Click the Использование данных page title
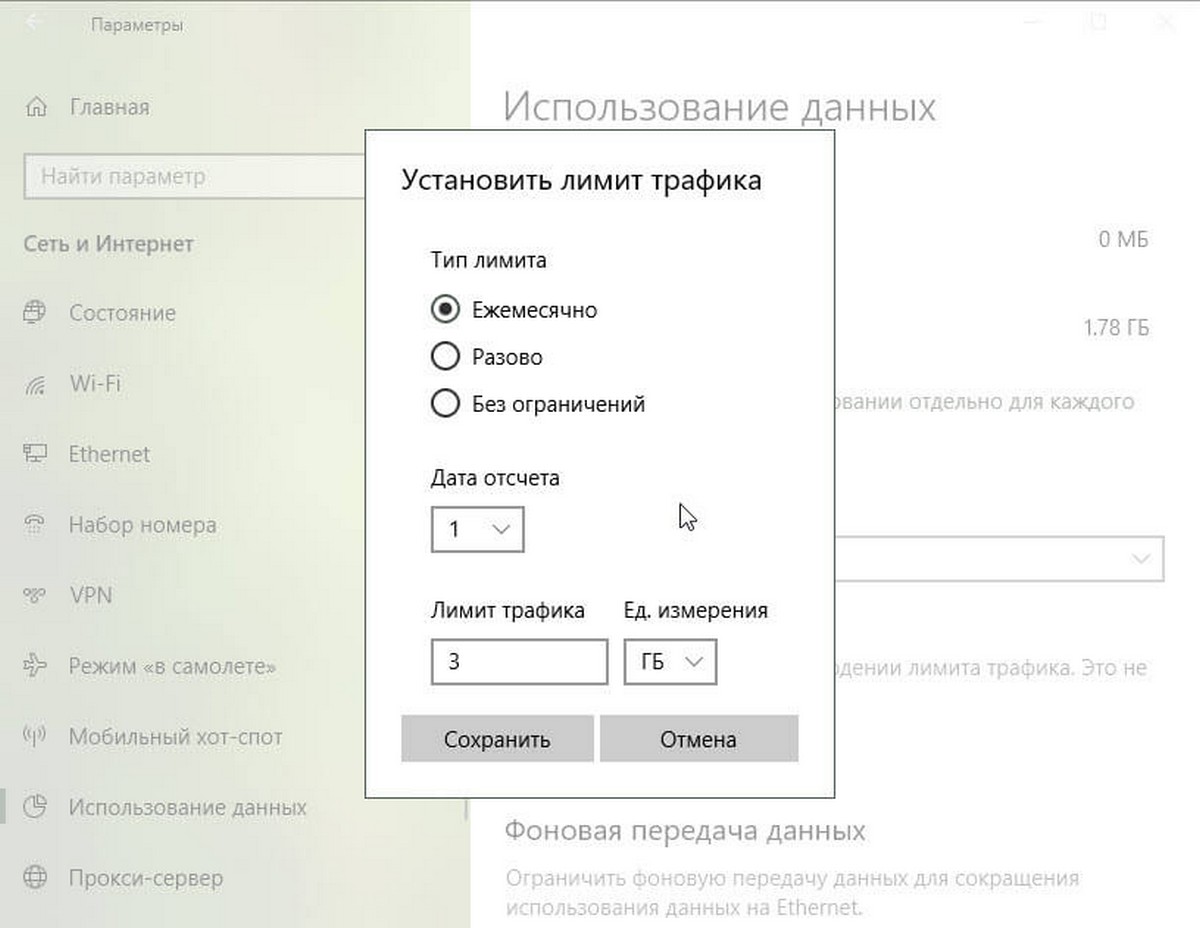 (x=719, y=107)
